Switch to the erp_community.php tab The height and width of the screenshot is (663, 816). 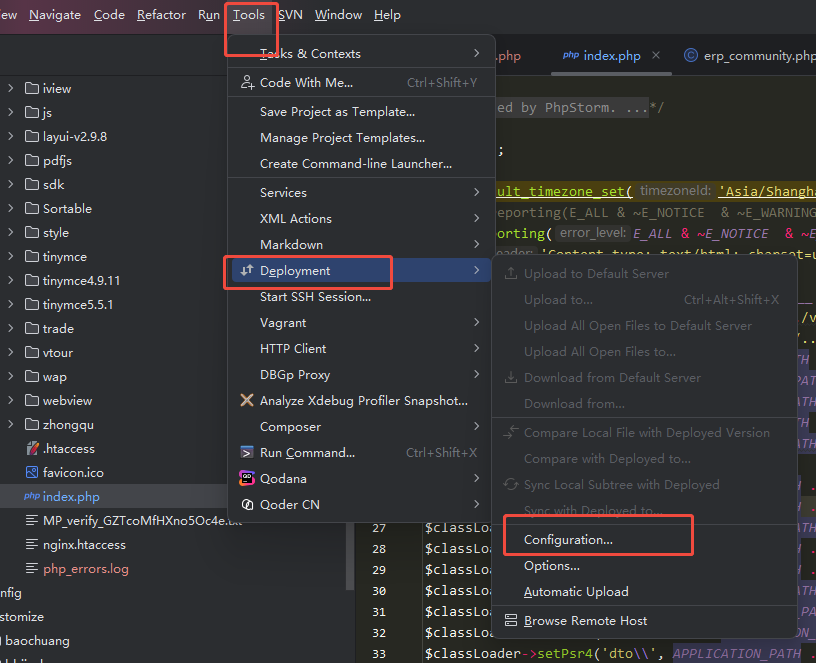749,55
